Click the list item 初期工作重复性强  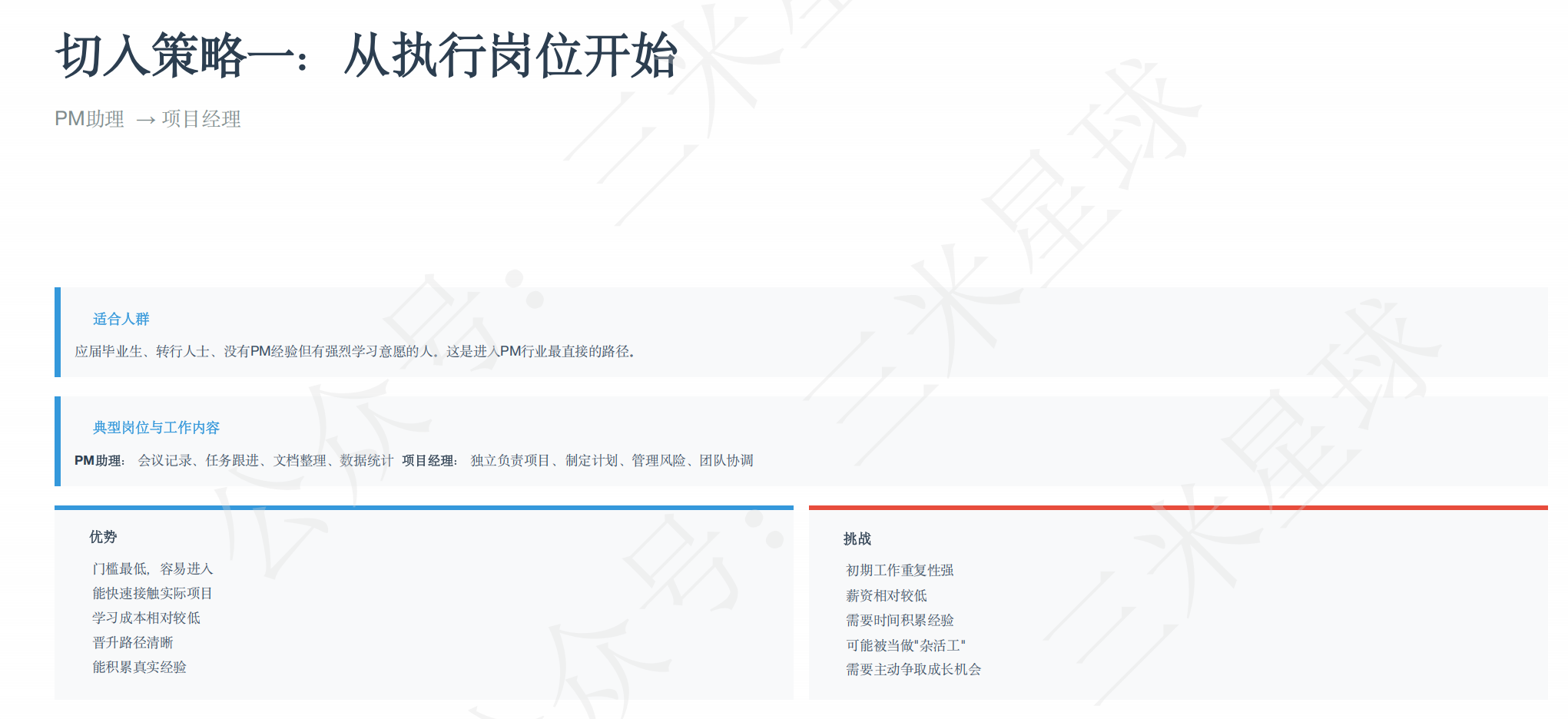(x=900, y=571)
